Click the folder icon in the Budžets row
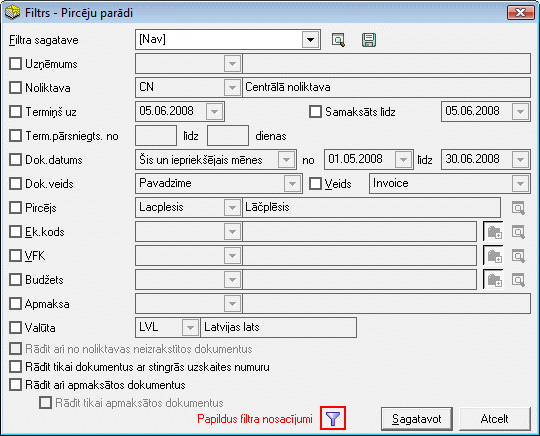The height and width of the screenshot is (436, 540). [x=494, y=280]
